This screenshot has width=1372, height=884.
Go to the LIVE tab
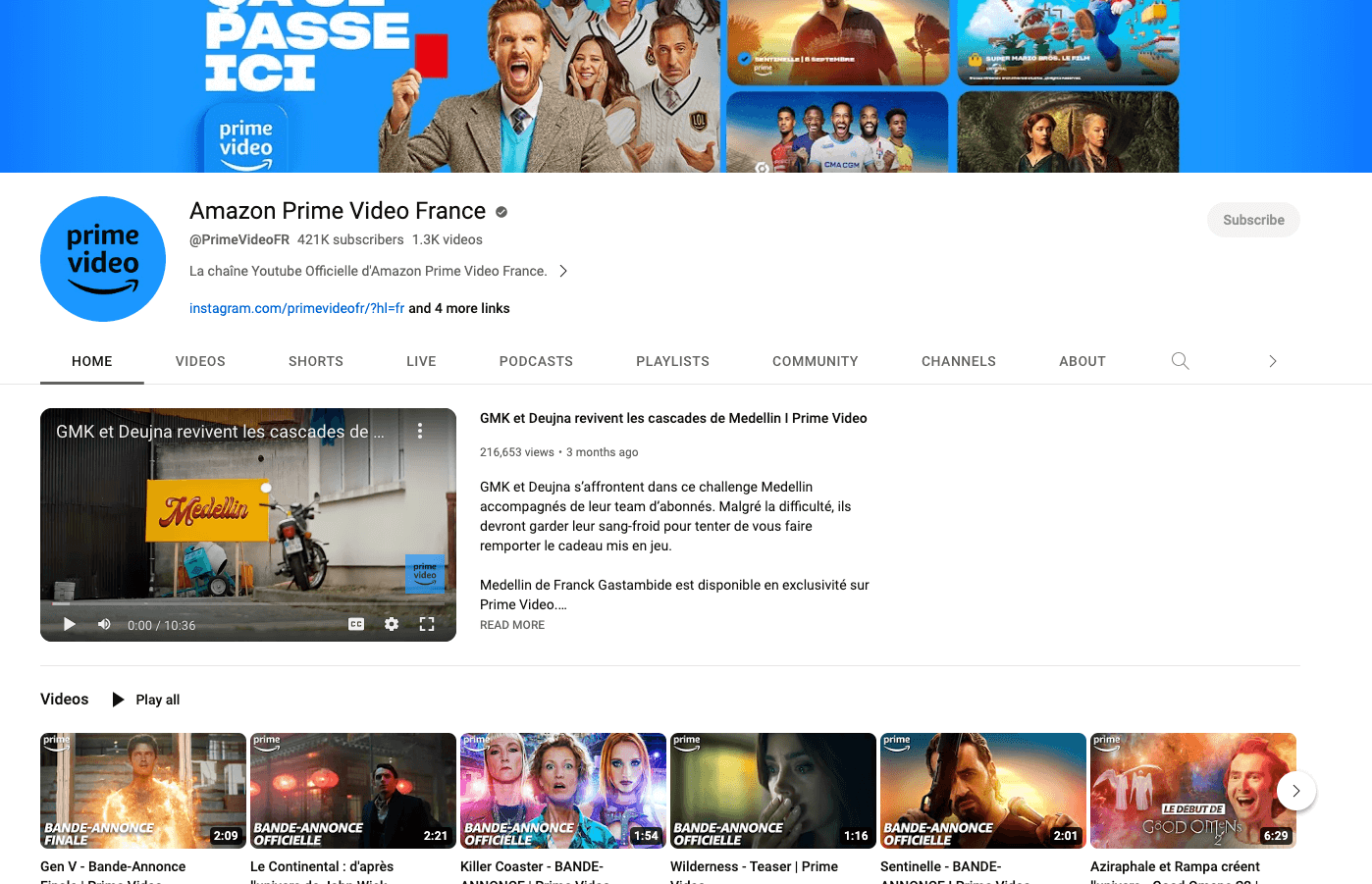click(x=421, y=361)
